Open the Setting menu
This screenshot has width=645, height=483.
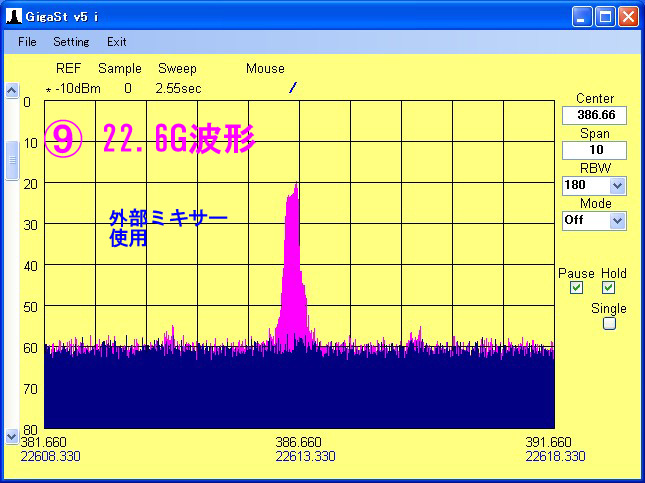[71, 42]
